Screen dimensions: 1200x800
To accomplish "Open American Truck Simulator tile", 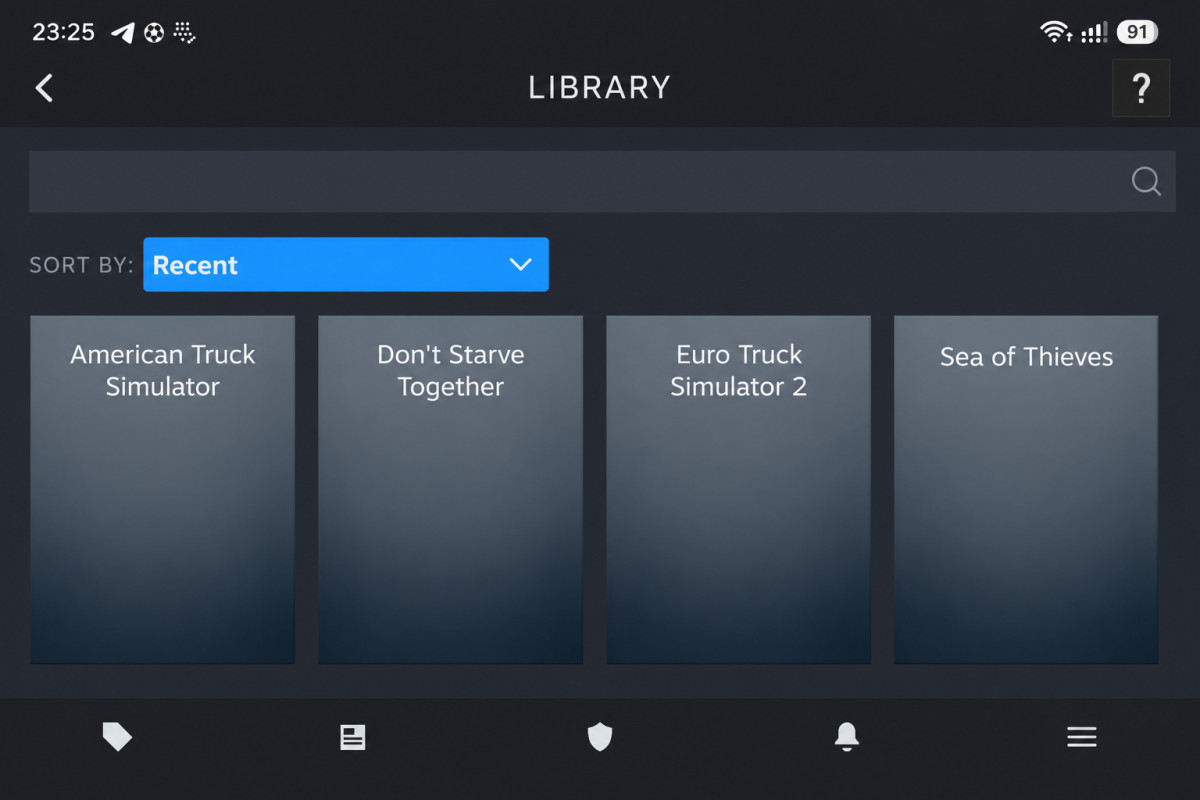I will tap(163, 490).
